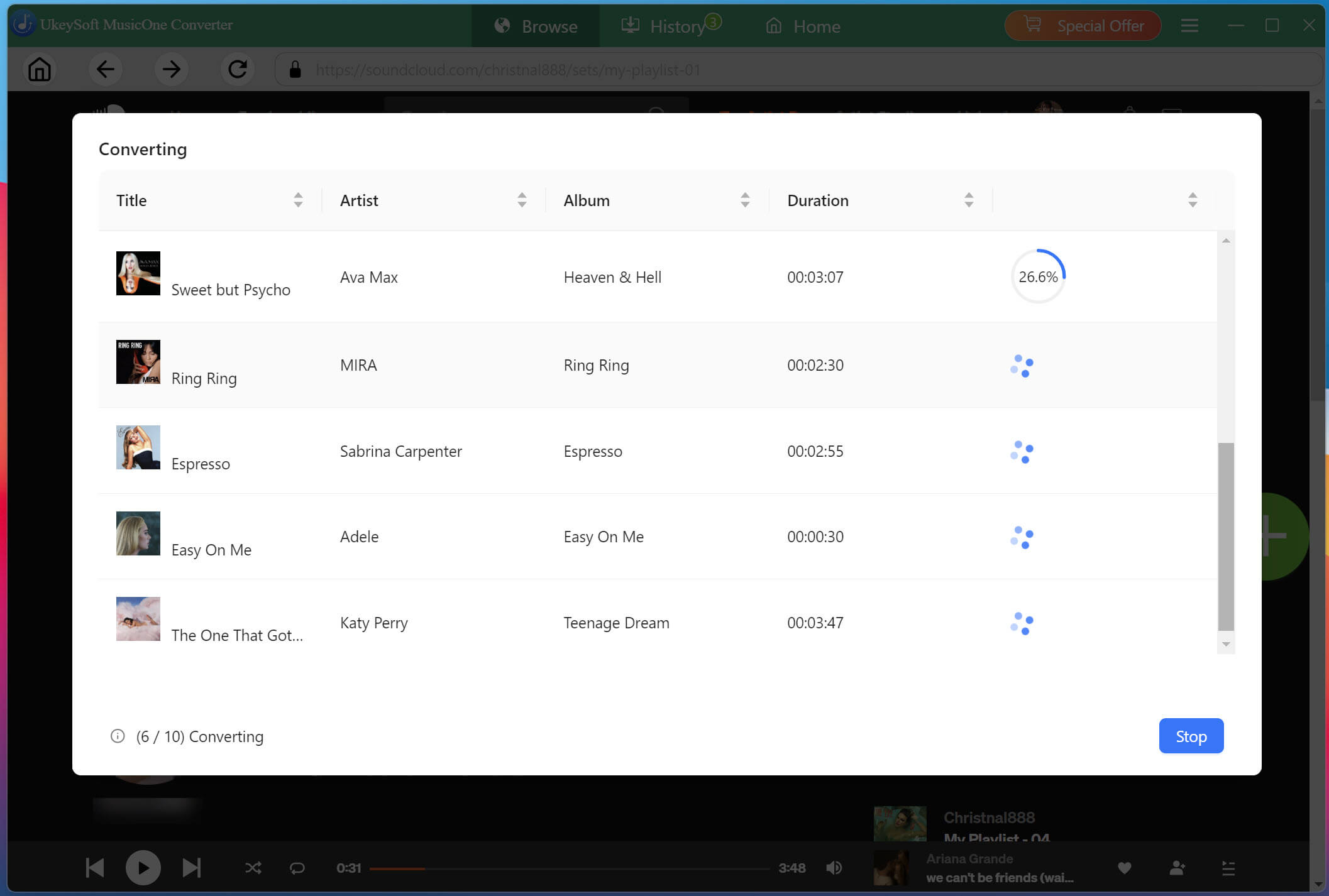
Task: Switch to the Home tab
Action: [x=803, y=26]
